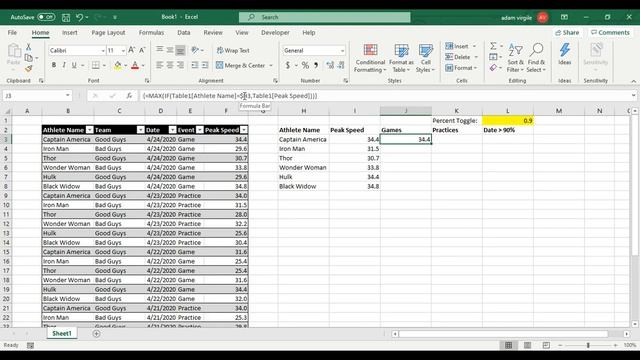
Task: Click the Save icon in title bar
Action: coord(66,17)
